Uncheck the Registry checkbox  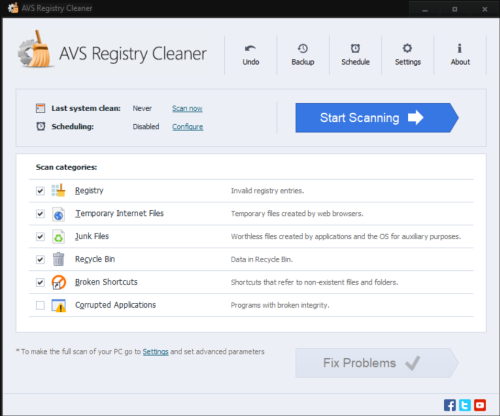tap(40, 191)
